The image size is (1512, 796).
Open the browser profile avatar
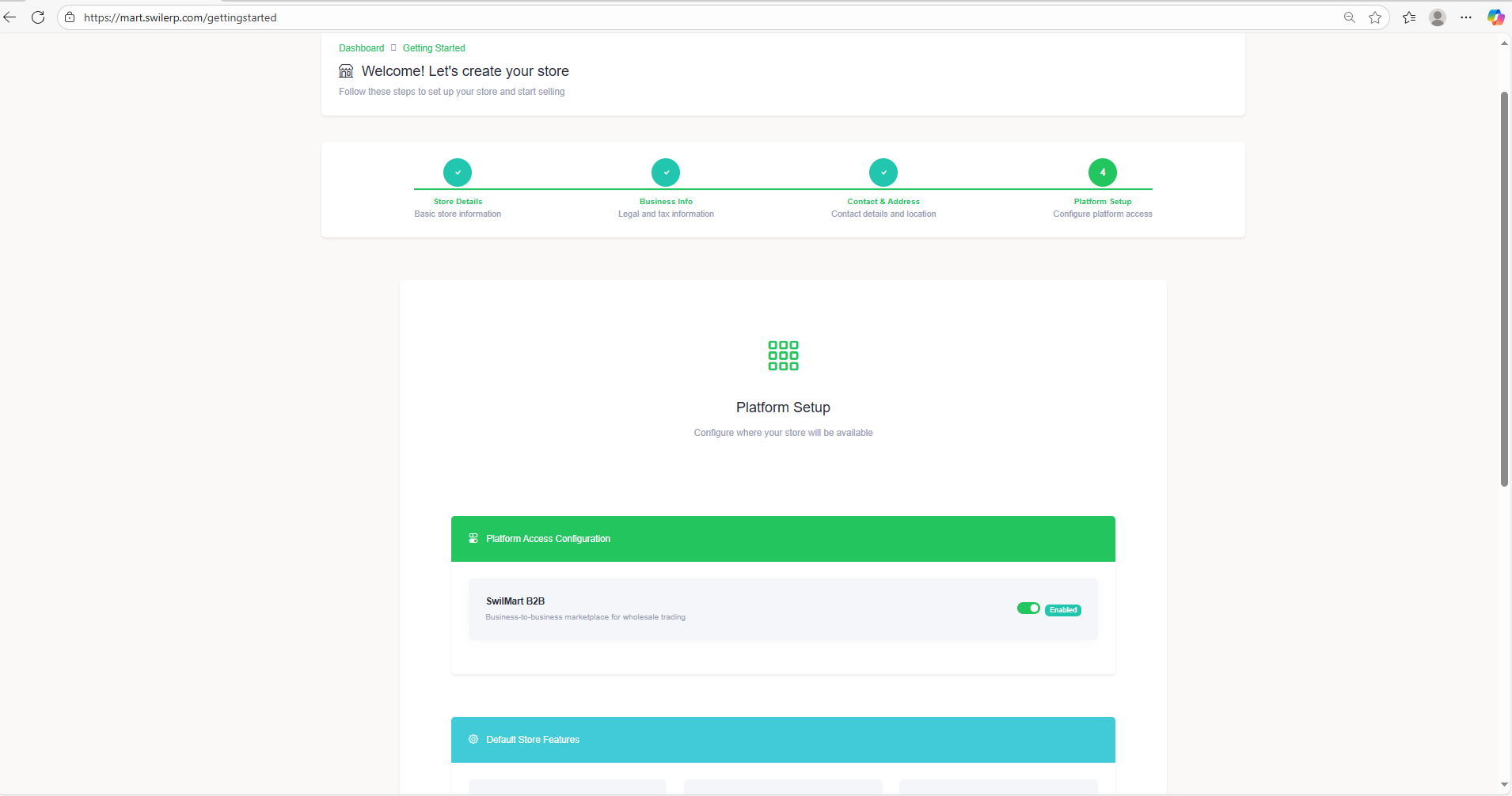1438,17
